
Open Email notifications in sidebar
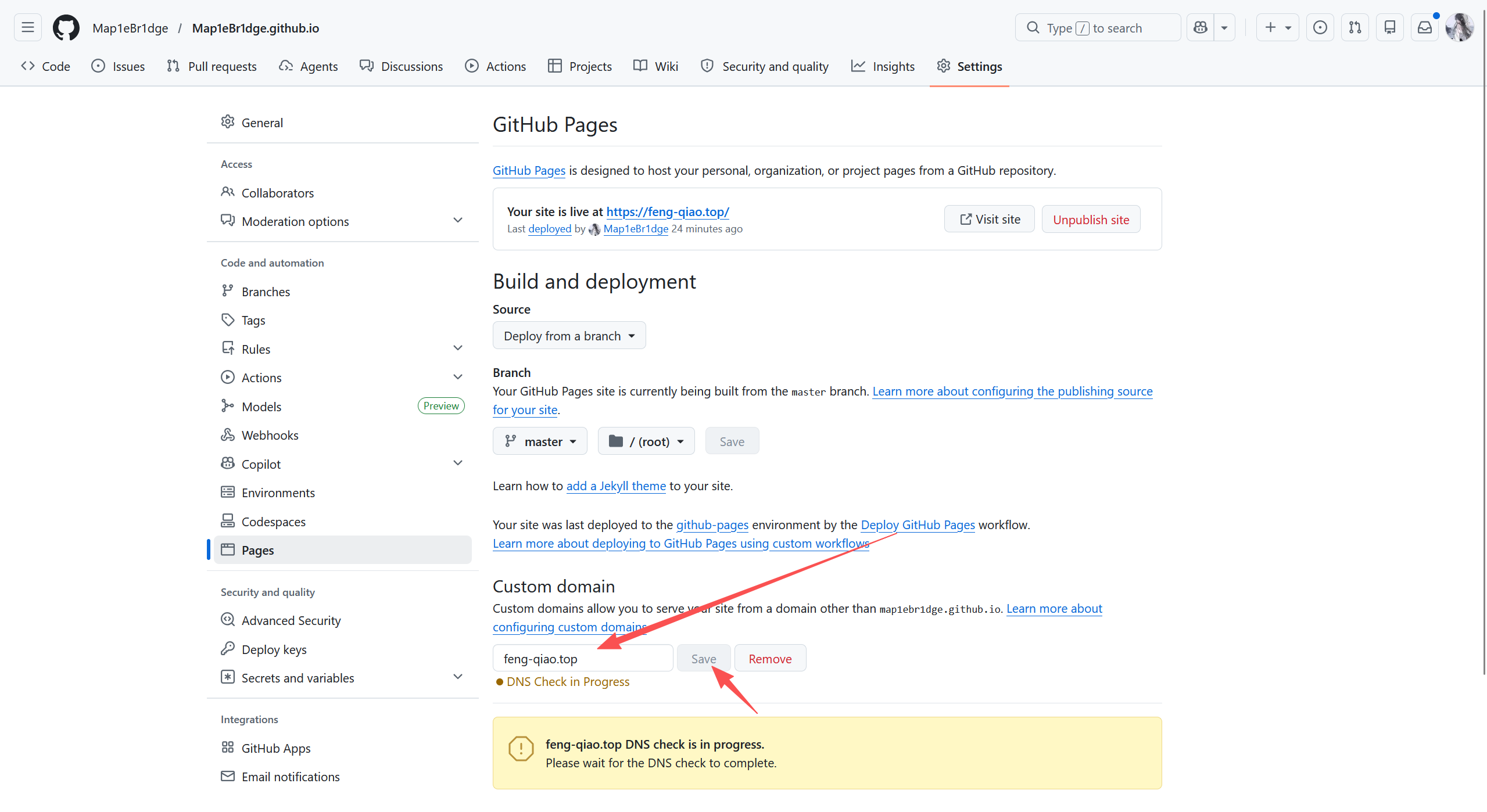point(343,776)
